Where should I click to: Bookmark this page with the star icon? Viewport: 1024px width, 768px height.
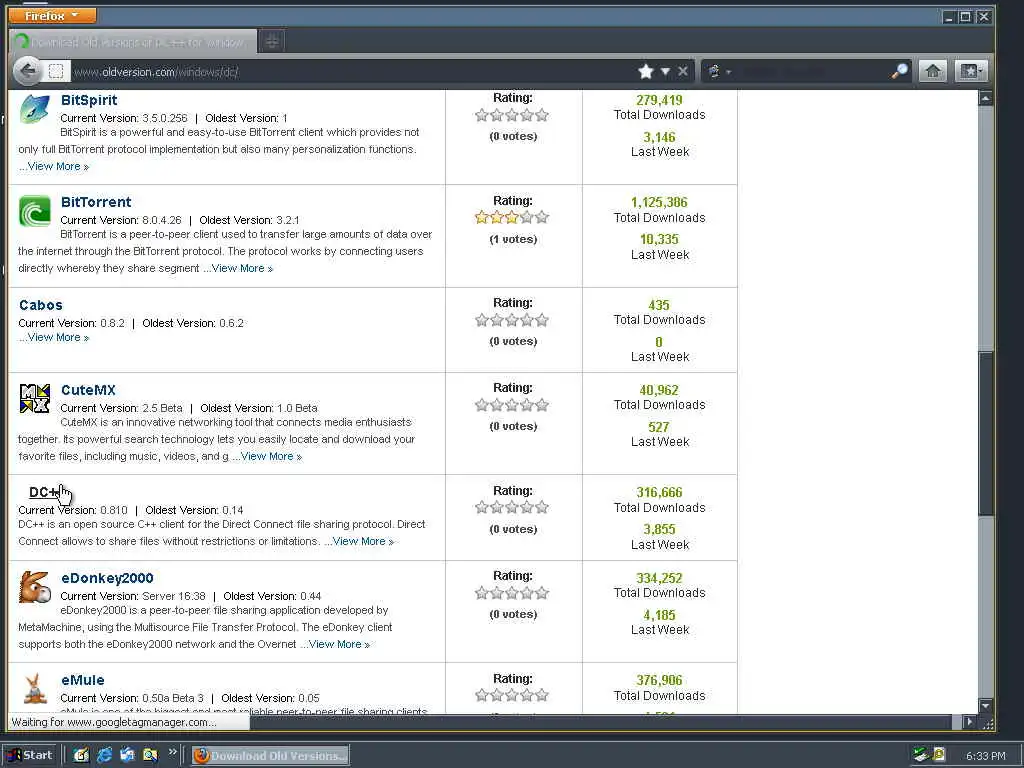[x=646, y=71]
